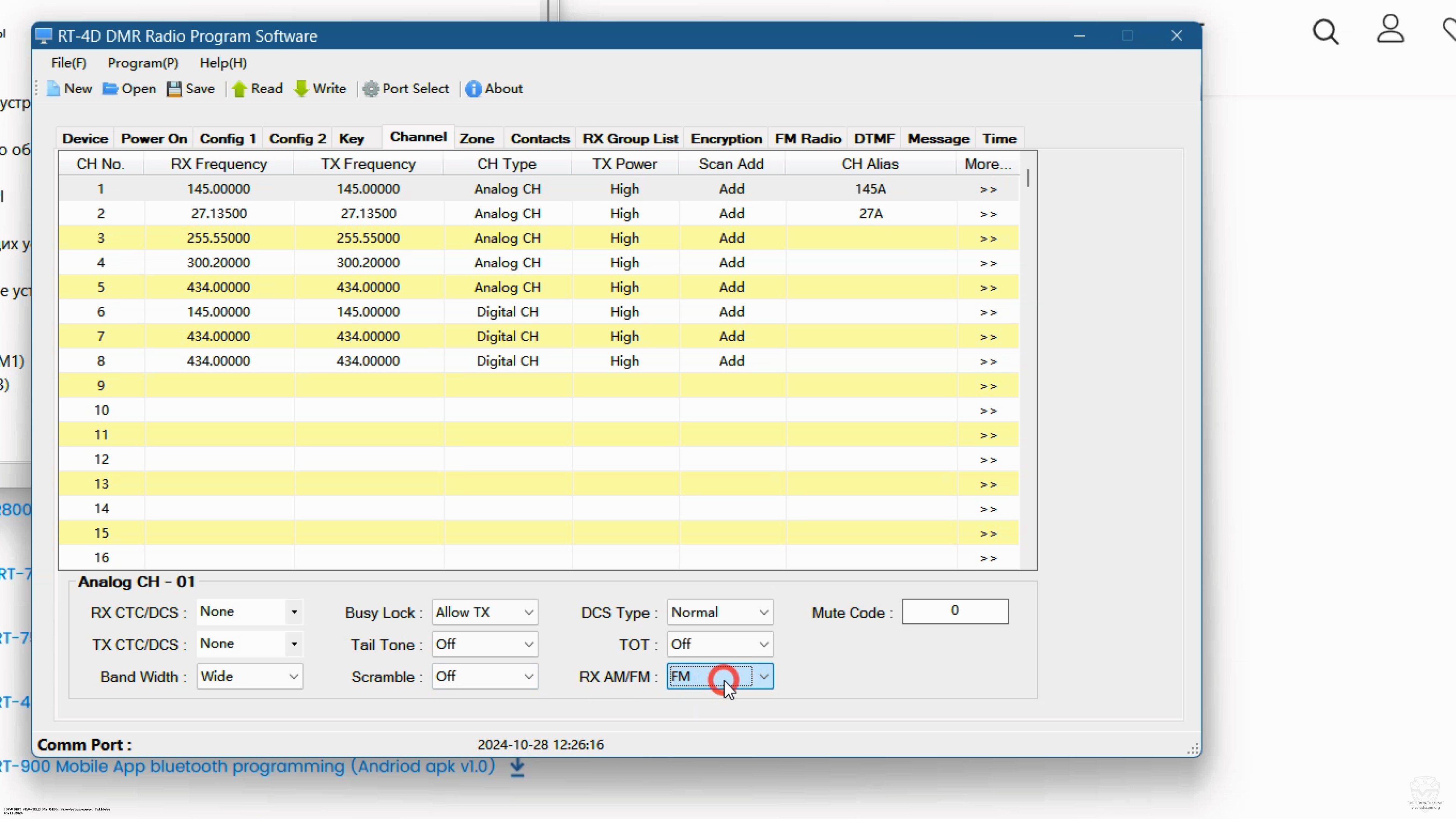Click the Open folder toolbar icon
Viewport: 1456px width, 819px height.
click(110, 89)
